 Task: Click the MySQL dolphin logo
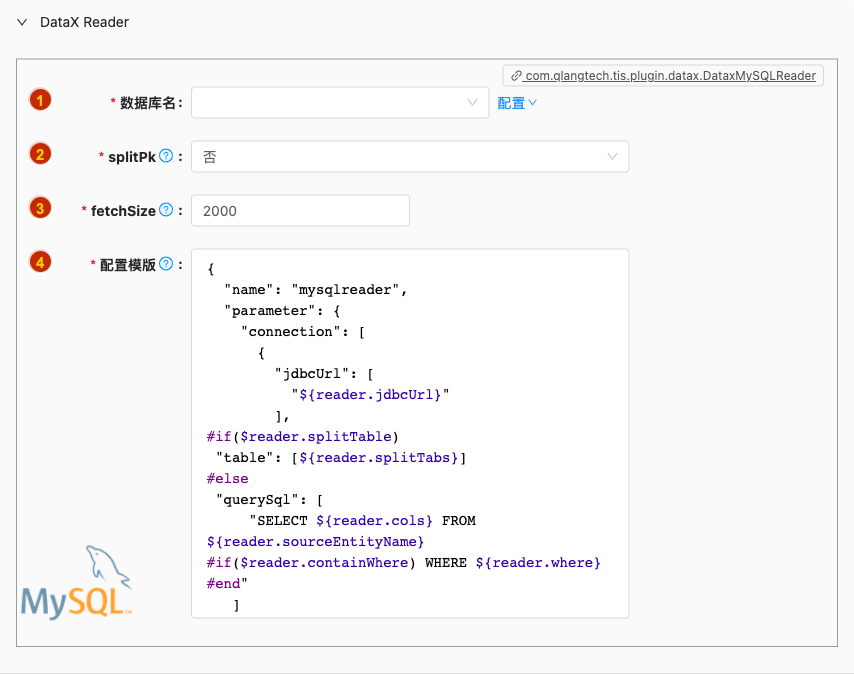[x=77, y=582]
